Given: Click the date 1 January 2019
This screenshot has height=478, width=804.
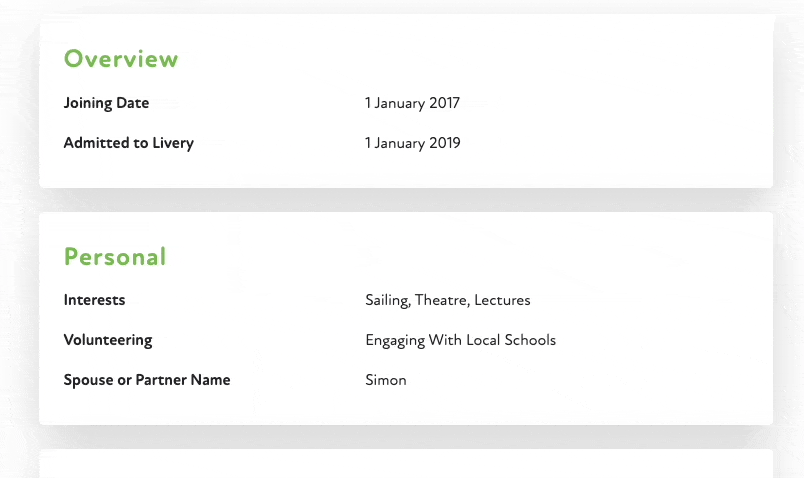Looking at the screenshot, I should pyautogui.click(x=412, y=143).
